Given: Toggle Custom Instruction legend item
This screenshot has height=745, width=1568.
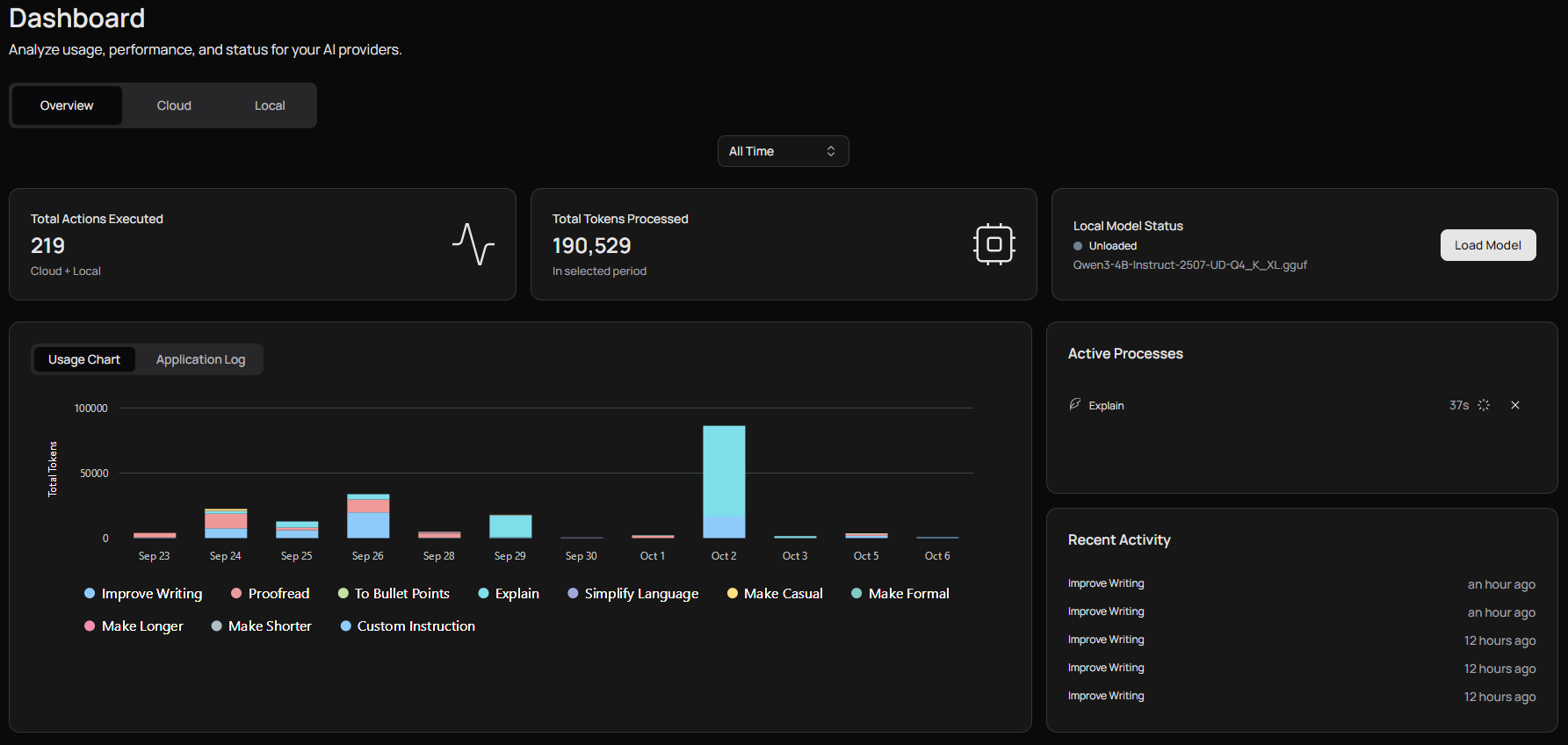Looking at the screenshot, I should click(408, 626).
